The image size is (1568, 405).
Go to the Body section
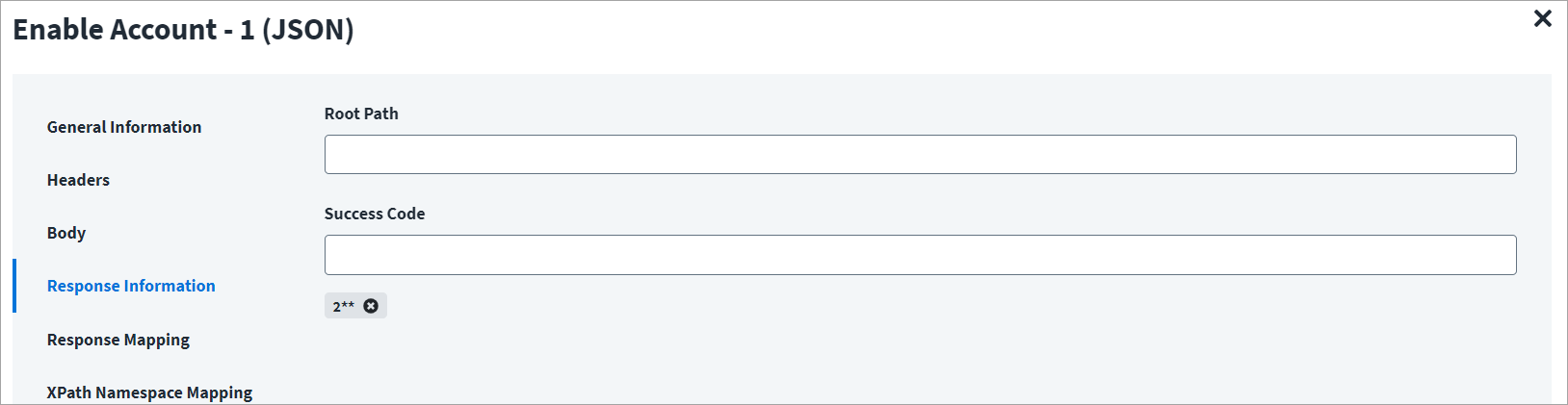(x=66, y=233)
